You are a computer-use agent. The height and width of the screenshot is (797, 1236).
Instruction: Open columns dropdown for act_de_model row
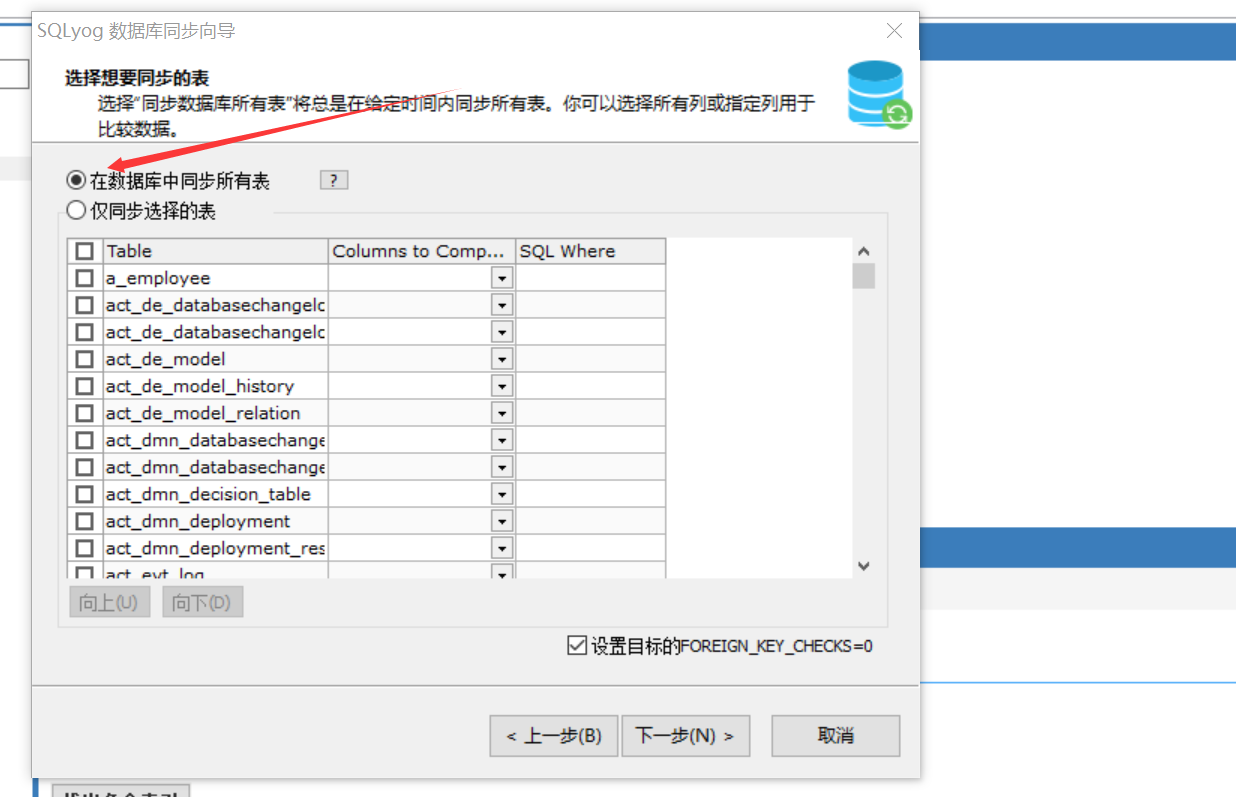point(502,359)
